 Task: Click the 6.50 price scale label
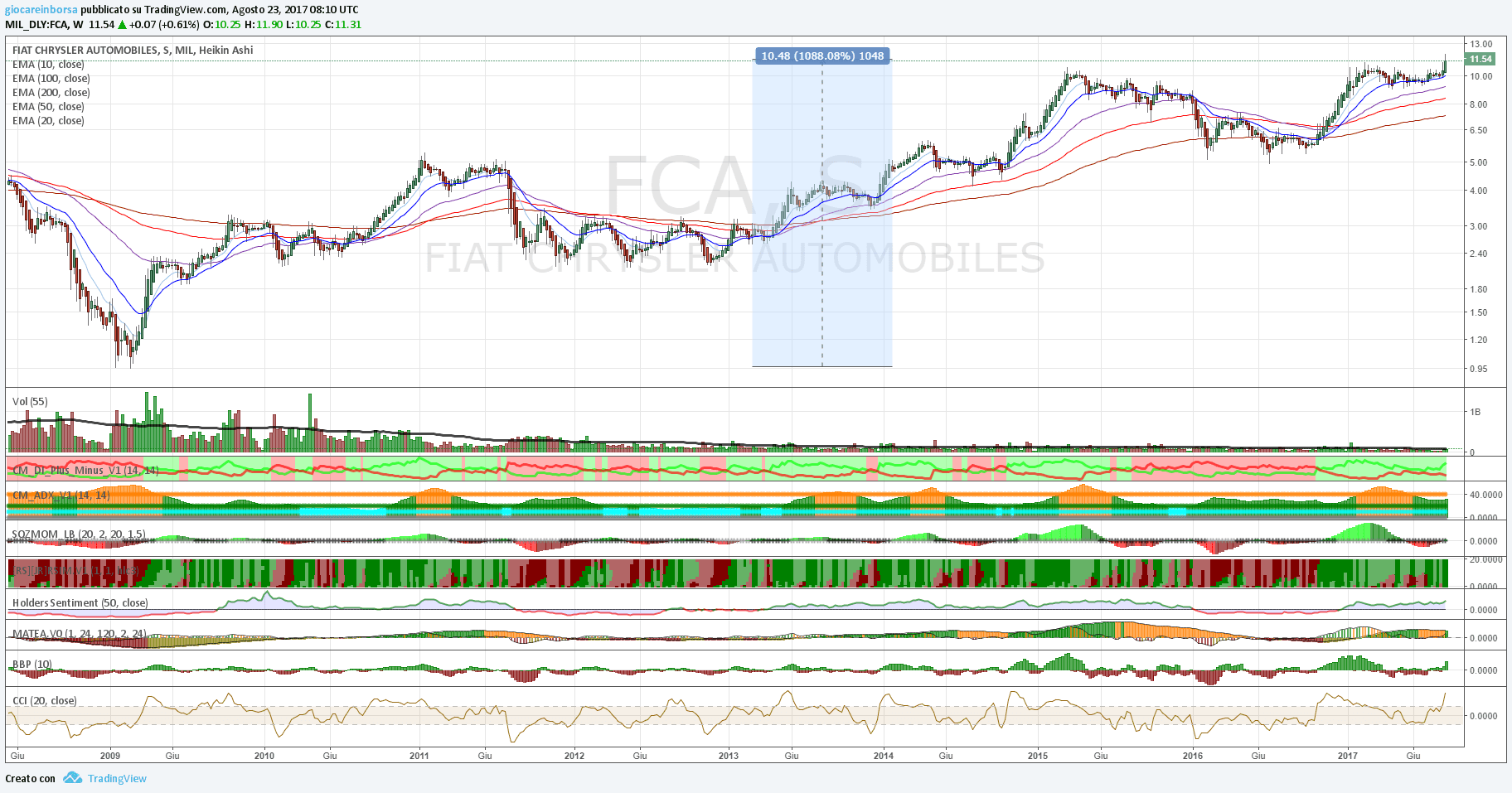tap(1478, 129)
